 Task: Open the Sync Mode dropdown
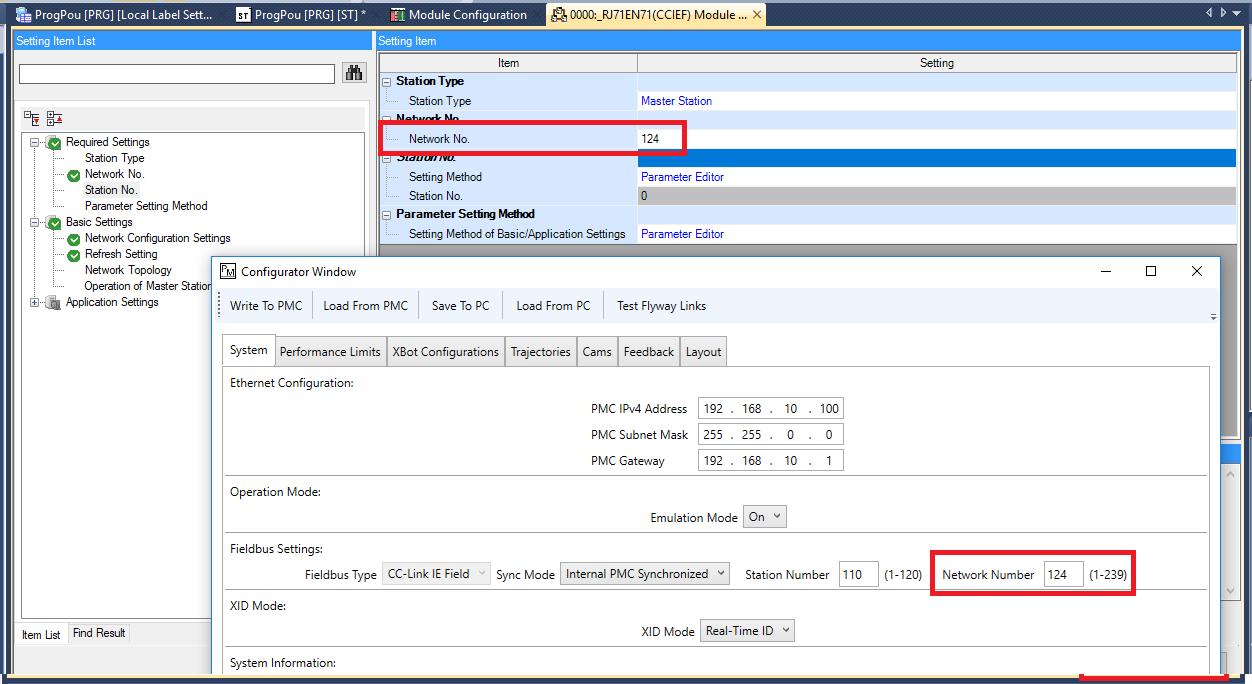644,574
